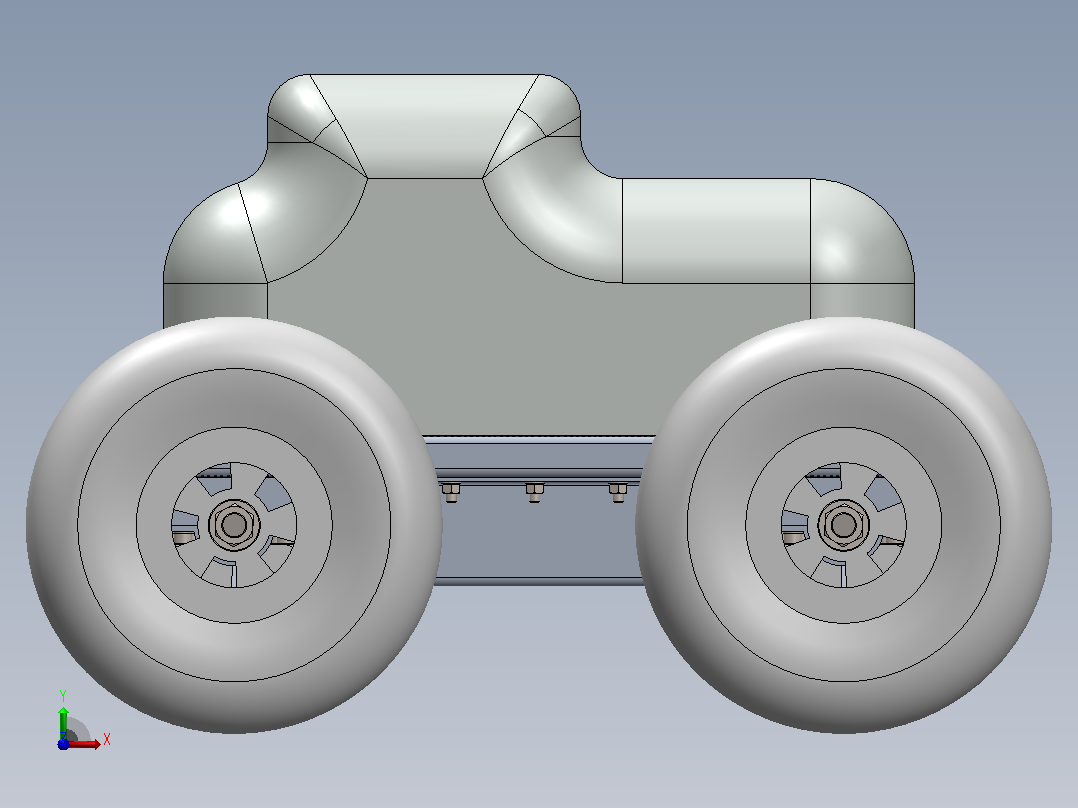The height and width of the screenshot is (808, 1078).
Task: Click the gray XY plane arc on triad
Action: tap(78, 730)
